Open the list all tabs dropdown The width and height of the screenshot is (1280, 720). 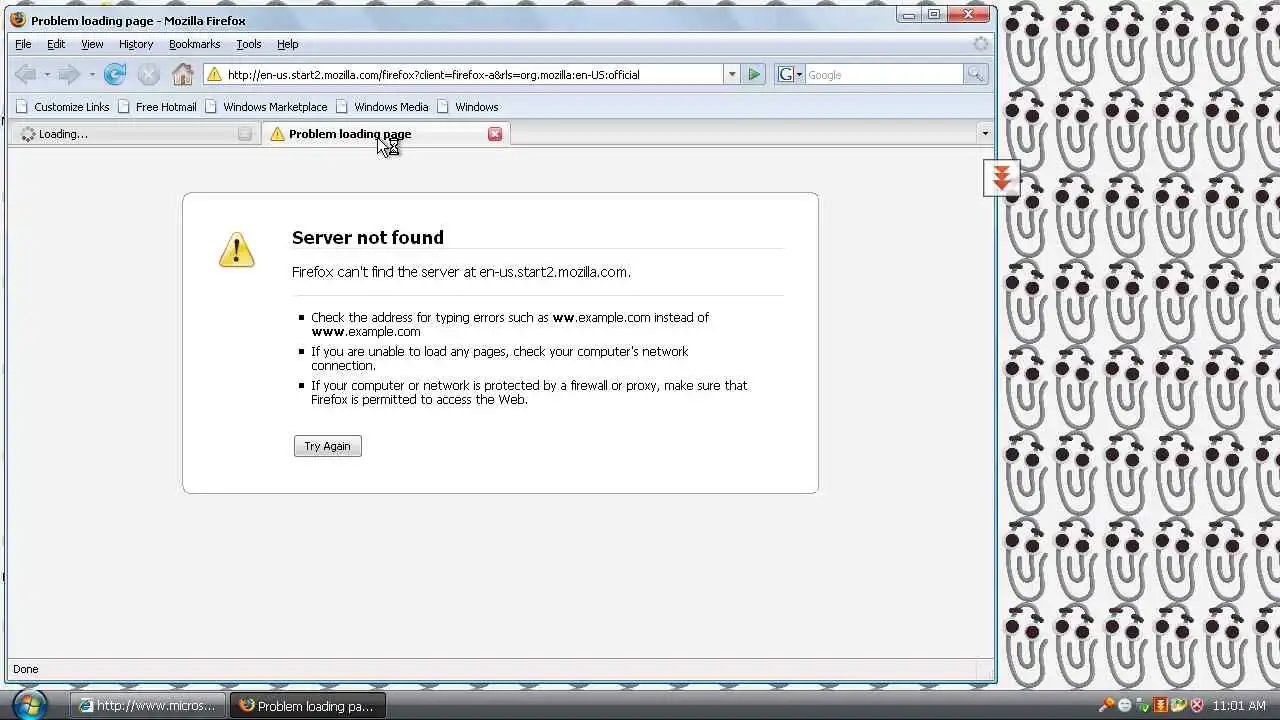coord(985,134)
